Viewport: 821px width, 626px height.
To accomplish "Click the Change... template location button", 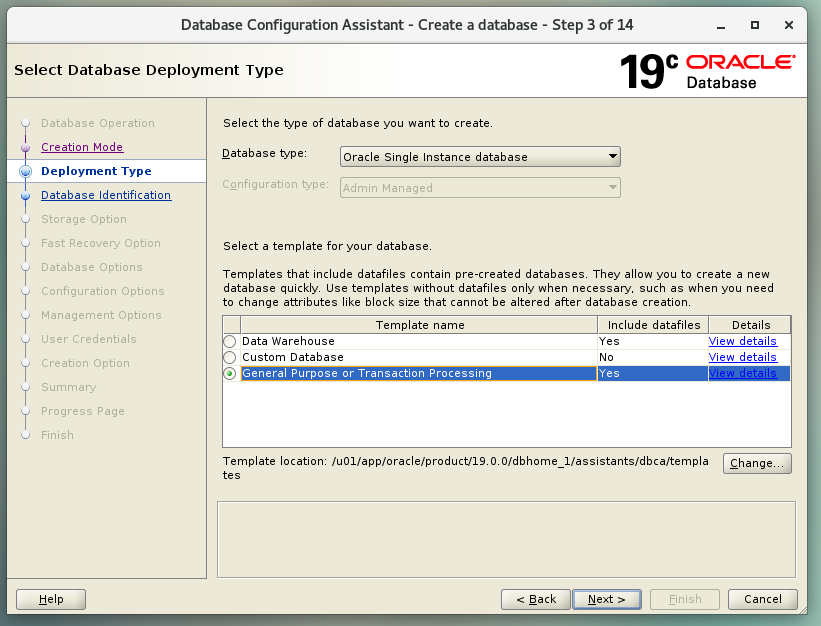I will [x=757, y=464].
